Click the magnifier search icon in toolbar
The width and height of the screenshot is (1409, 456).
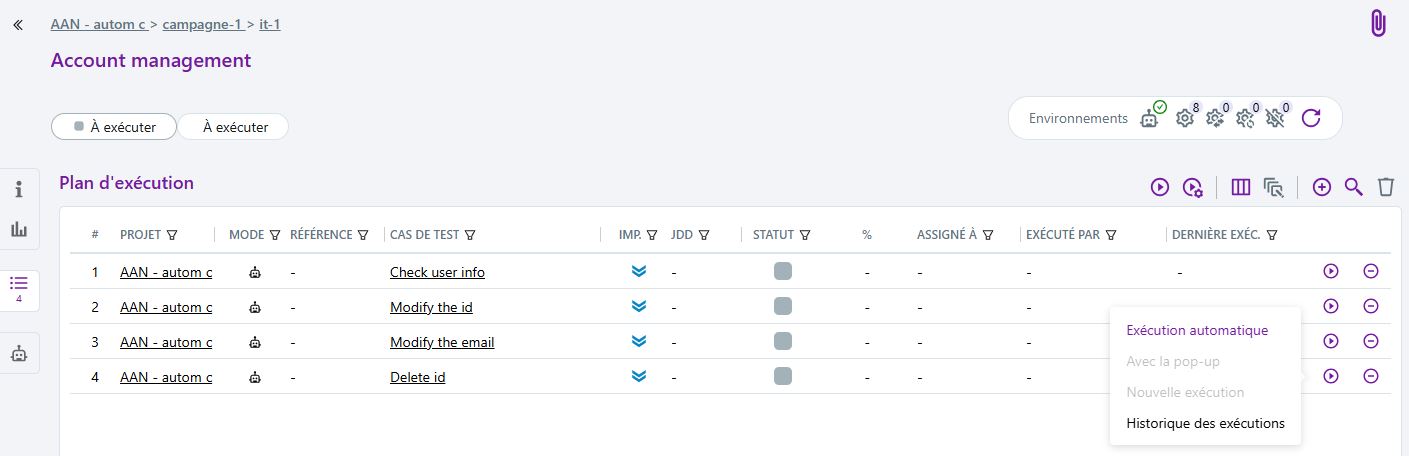1353,187
